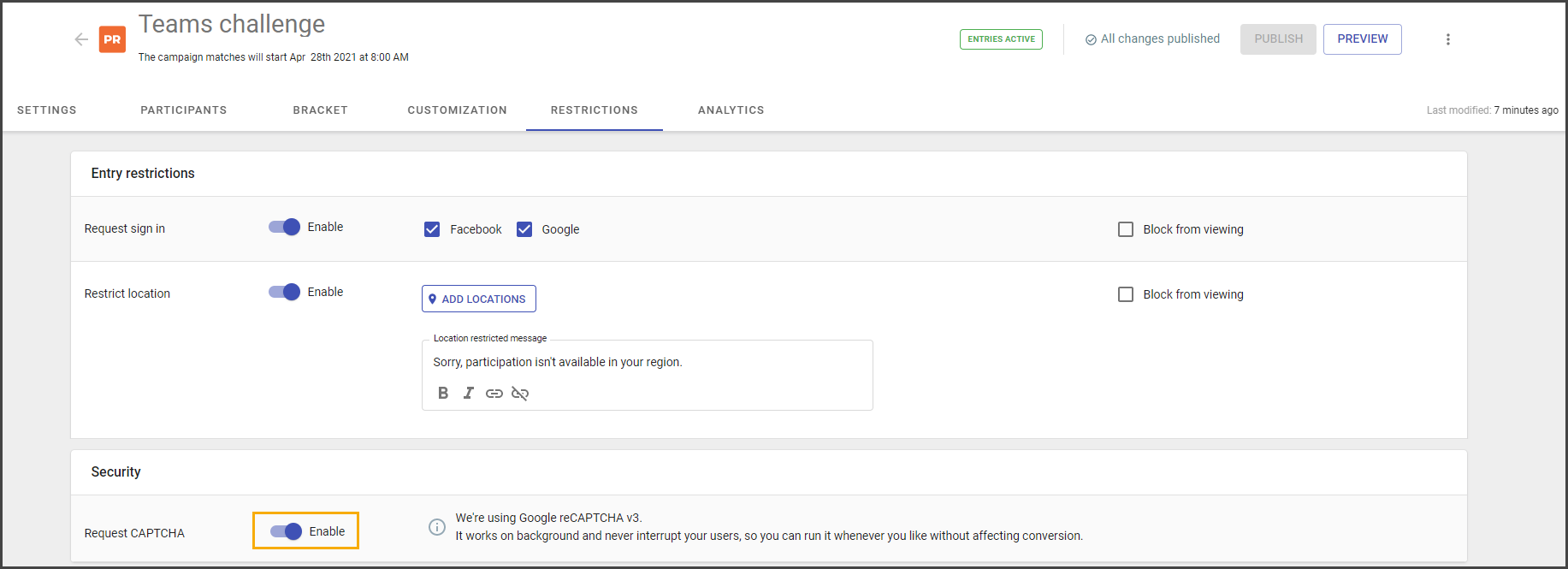The image size is (1568, 569).
Task: Toggle the Restrict location switch
Action: coord(284,292)
